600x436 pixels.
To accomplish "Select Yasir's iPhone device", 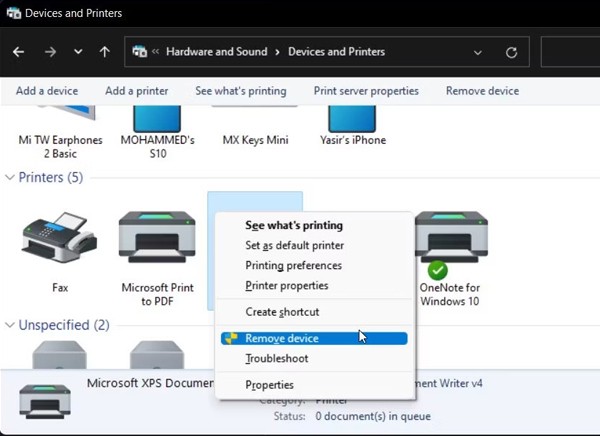I will click(x=352, y=127).
